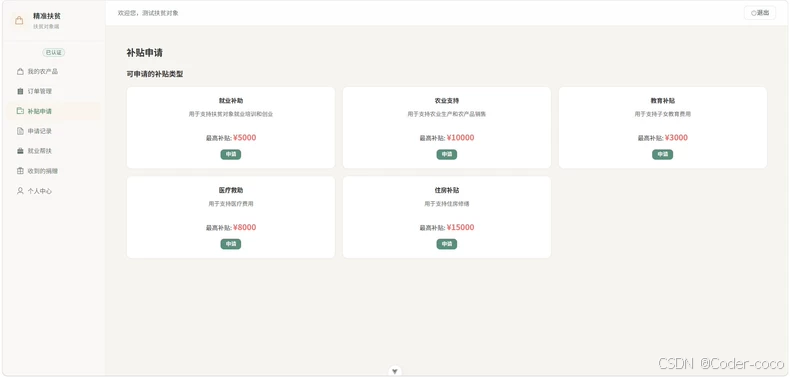Click 申请 under 教育补贴

click(x=663, y=154)
